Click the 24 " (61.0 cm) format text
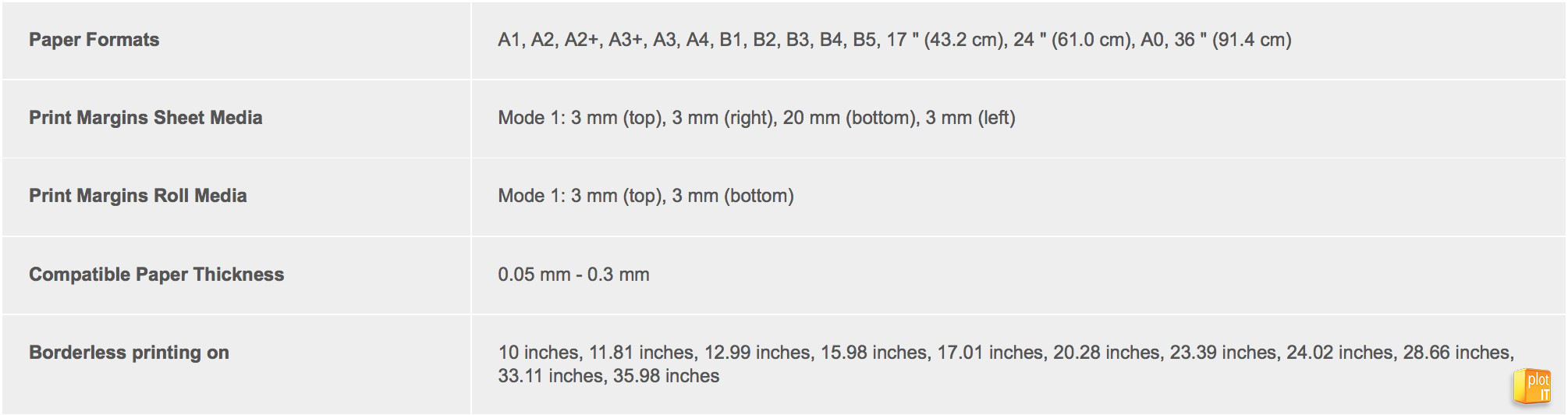The width and height of the screenshot is (1568, 415). click(x=1073, y=40)
